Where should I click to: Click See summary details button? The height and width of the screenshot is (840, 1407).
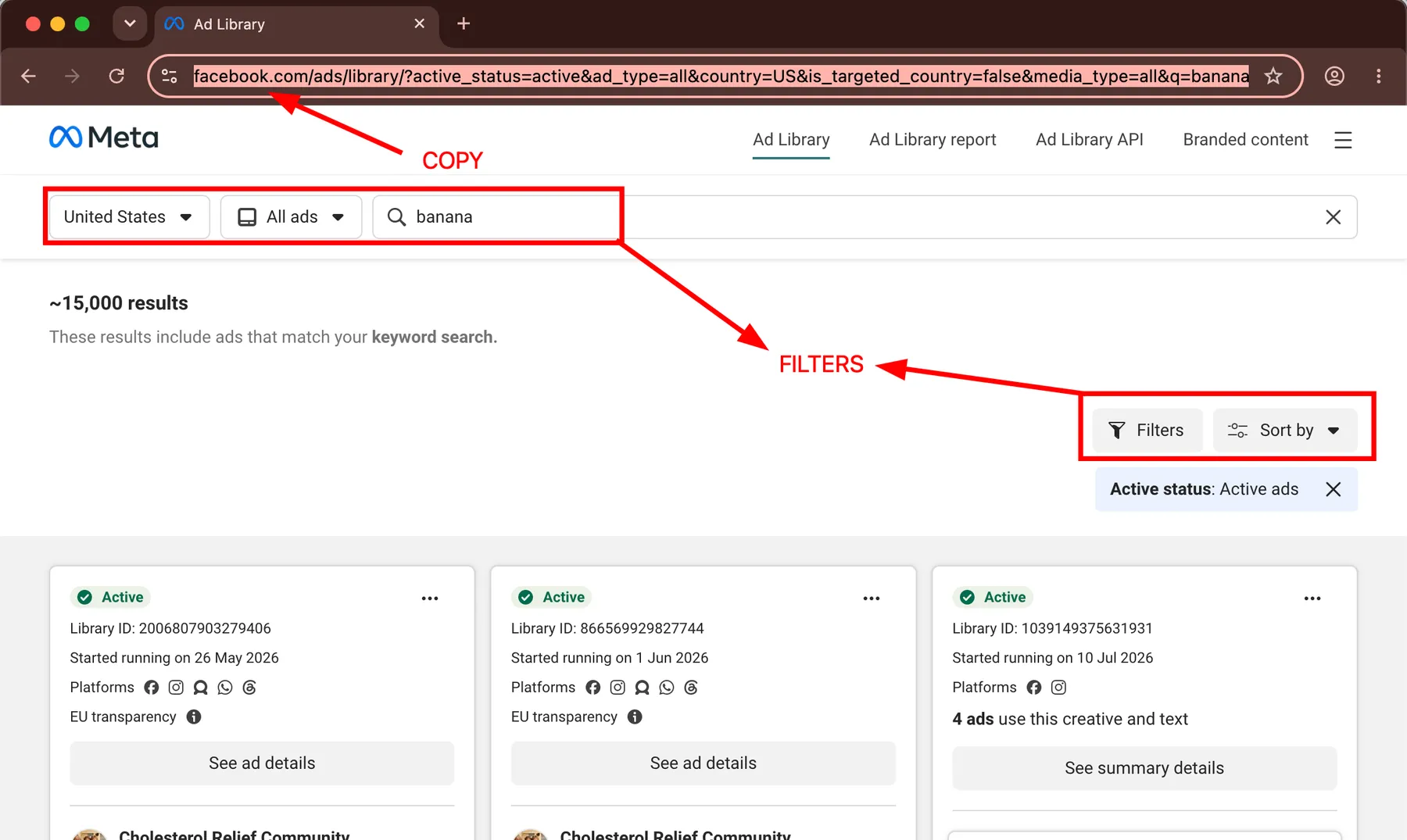[1144, 768]
